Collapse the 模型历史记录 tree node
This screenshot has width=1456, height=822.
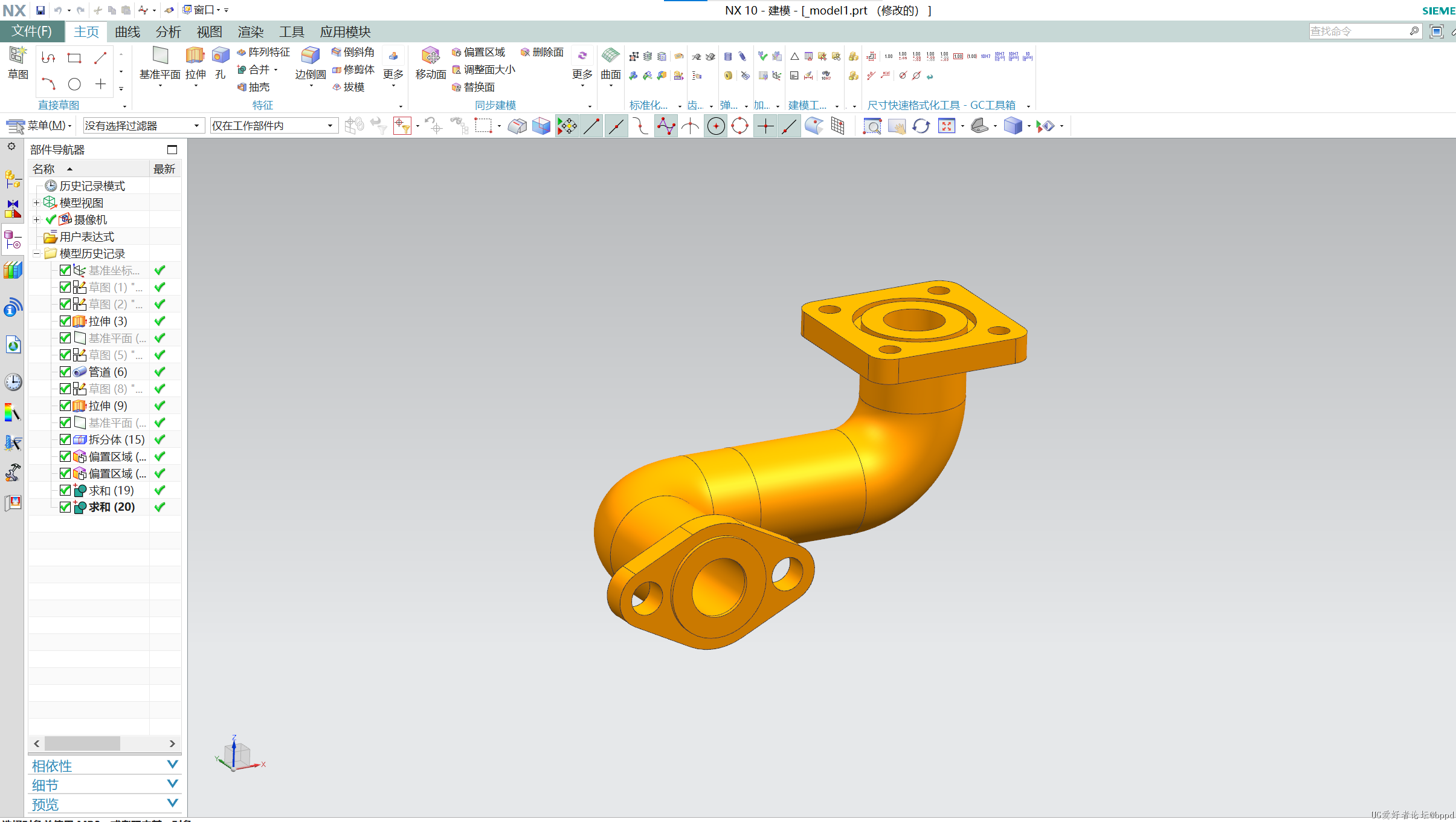point(36,253)
